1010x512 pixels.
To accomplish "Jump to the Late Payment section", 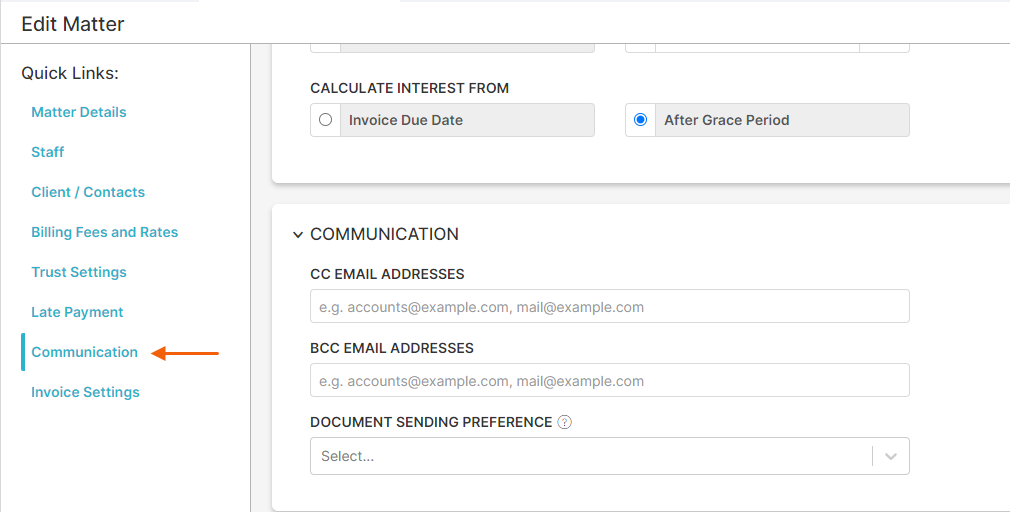I will [77, 312].
